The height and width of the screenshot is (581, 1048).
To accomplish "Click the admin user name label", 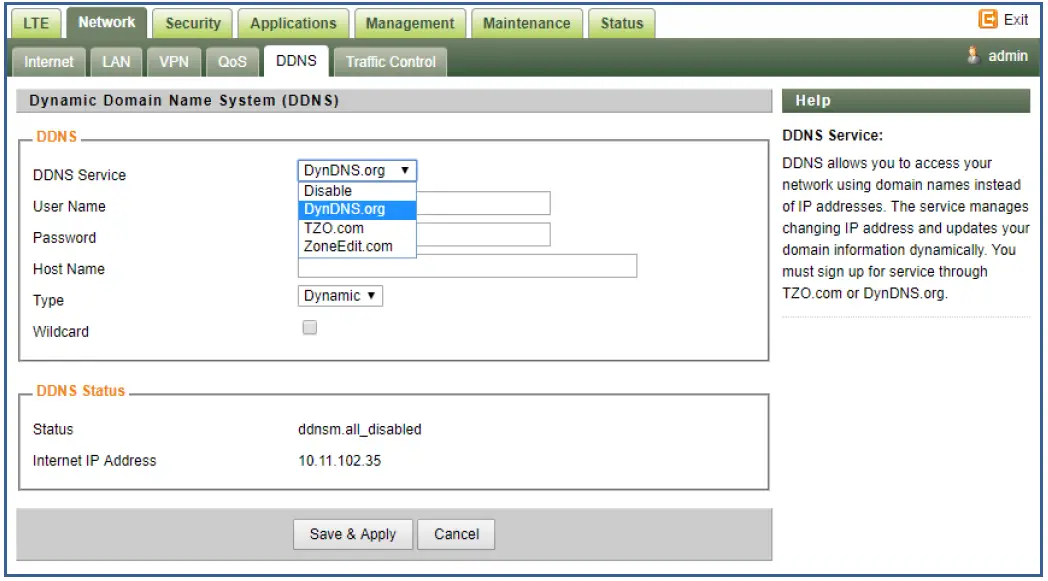I will (1008, 56).
